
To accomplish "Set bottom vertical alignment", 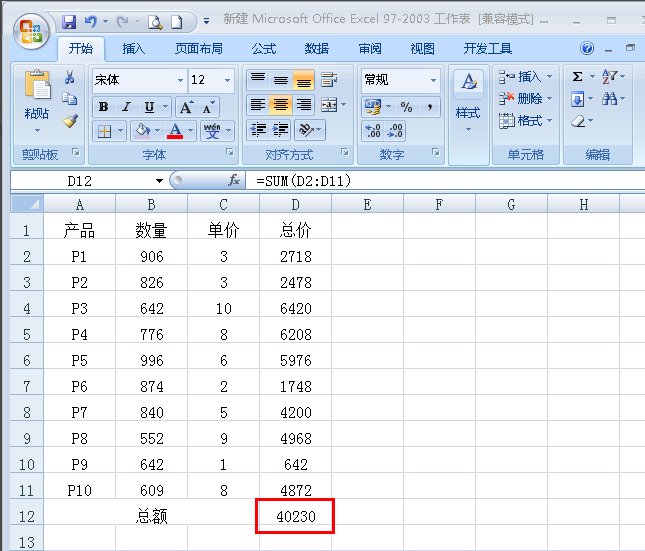I will pos(304,79).
